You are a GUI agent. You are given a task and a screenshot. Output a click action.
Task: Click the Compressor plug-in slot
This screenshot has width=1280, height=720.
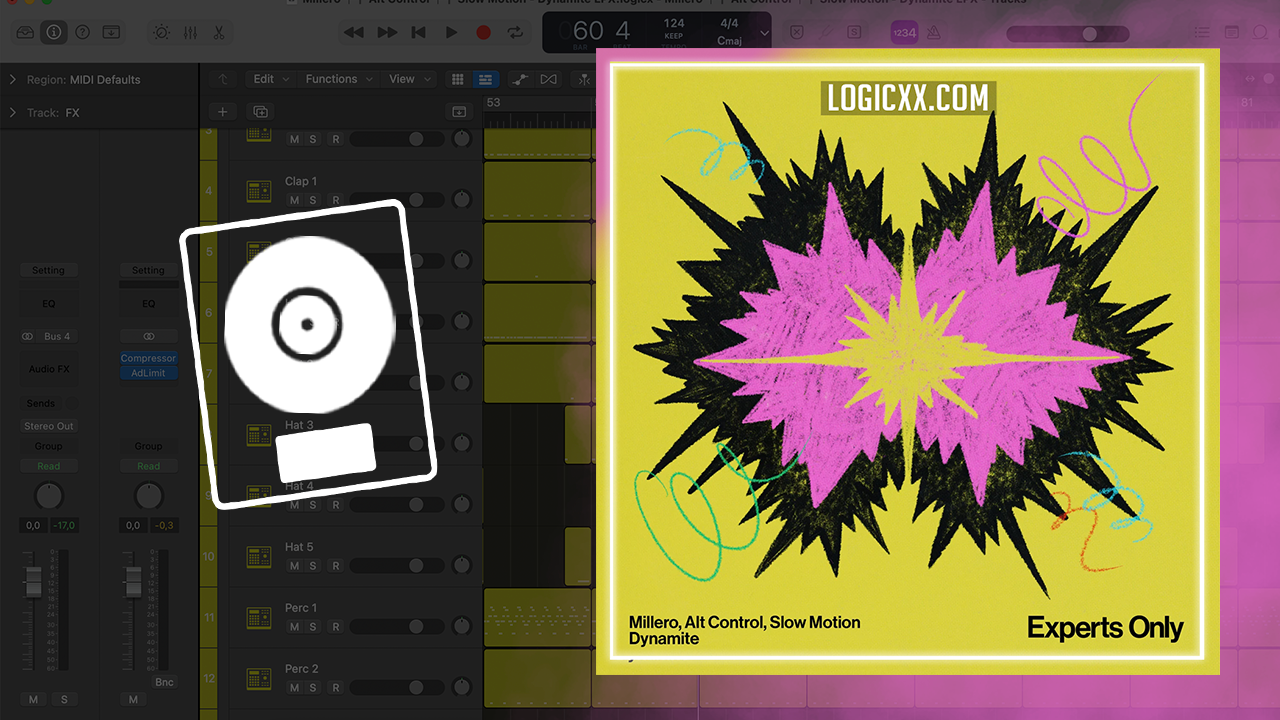coord(148,358)
